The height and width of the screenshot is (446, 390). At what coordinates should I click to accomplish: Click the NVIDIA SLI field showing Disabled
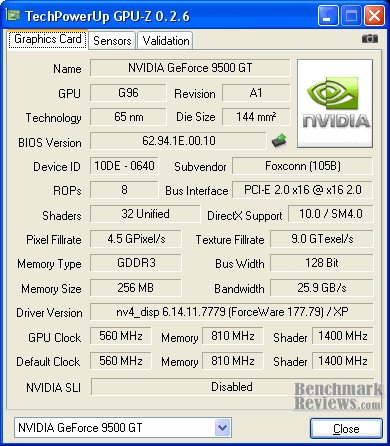click(232, 387)
